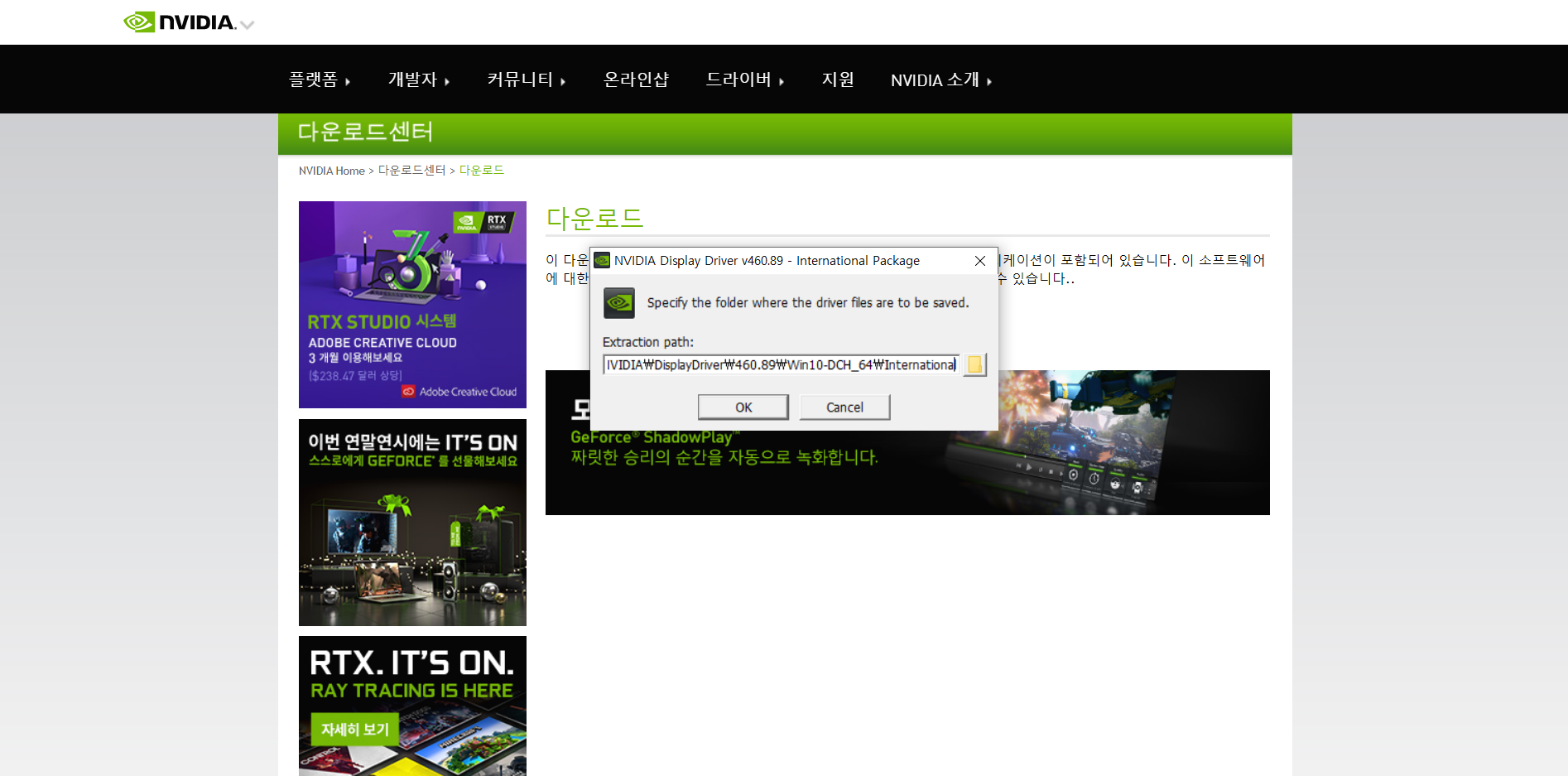Browse for folder with the yellow folder icon

[x=975, y=364]
